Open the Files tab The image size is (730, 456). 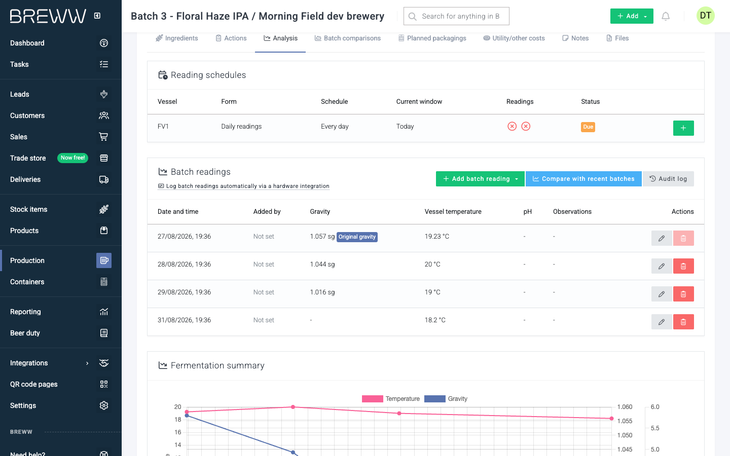[x=617, y=38]
